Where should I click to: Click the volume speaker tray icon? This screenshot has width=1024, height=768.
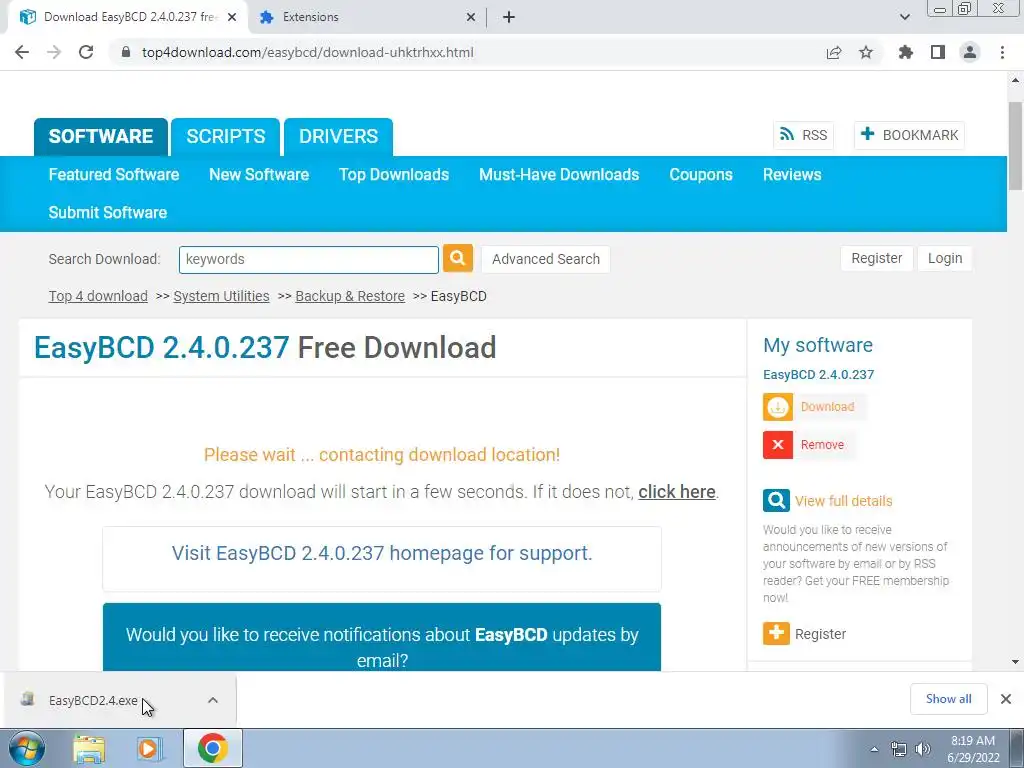point(923,749)
